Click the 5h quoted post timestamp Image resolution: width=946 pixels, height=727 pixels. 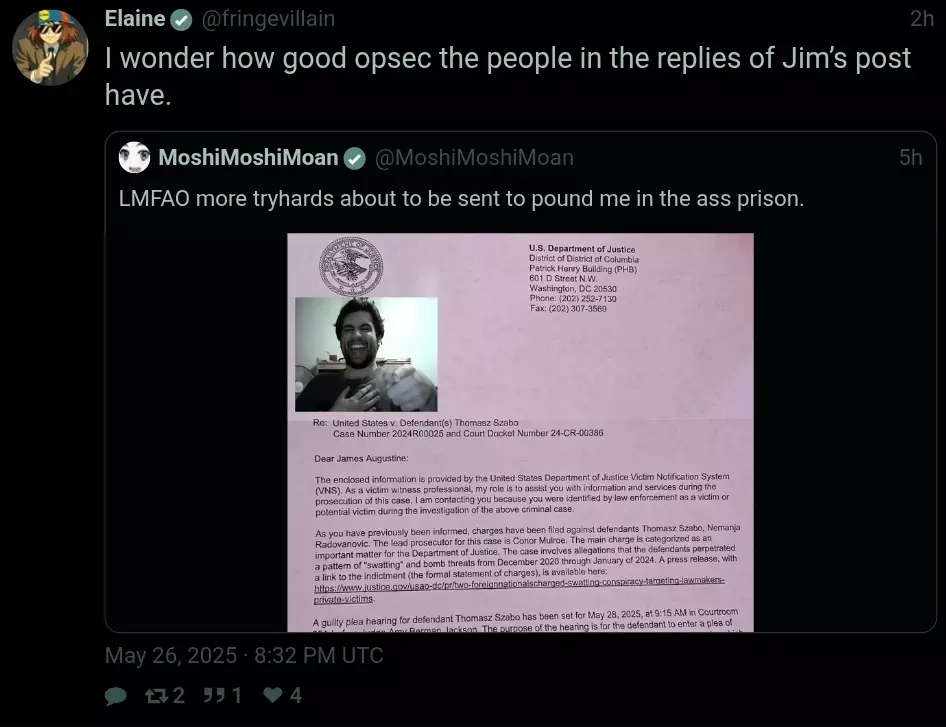click(x=910, y=157)
